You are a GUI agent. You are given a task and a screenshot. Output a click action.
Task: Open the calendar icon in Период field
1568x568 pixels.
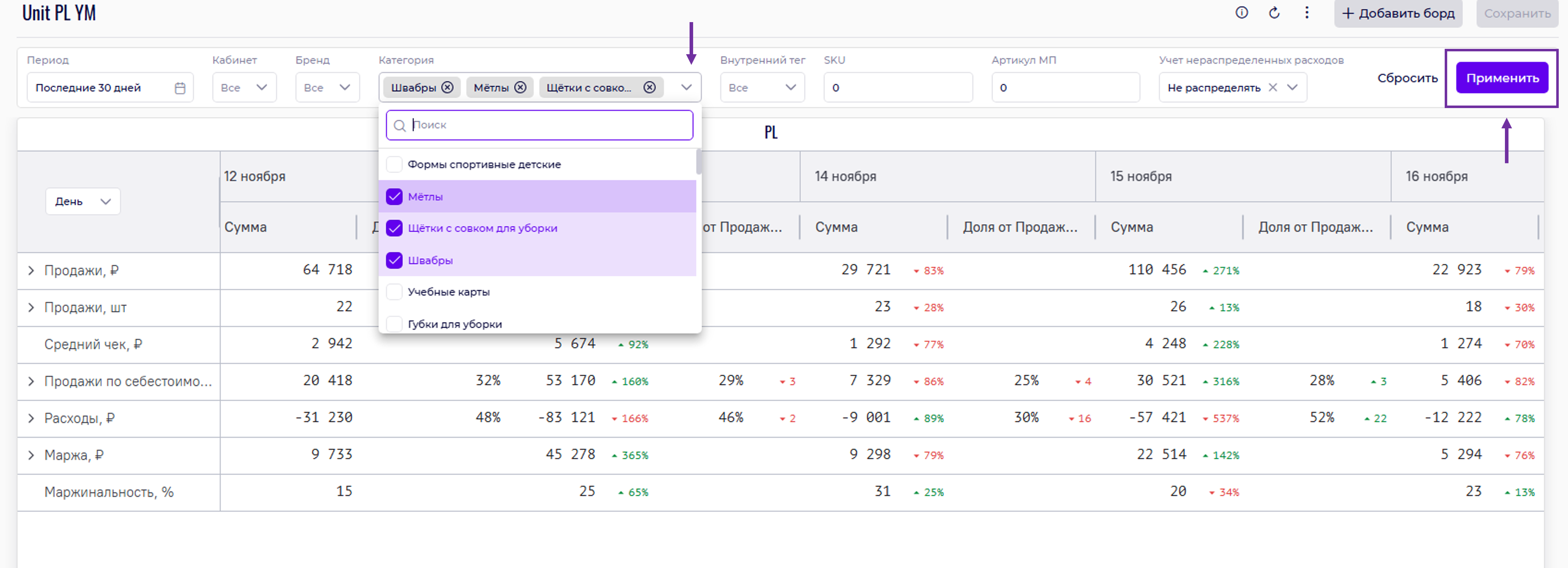click(x=180, y=88)
